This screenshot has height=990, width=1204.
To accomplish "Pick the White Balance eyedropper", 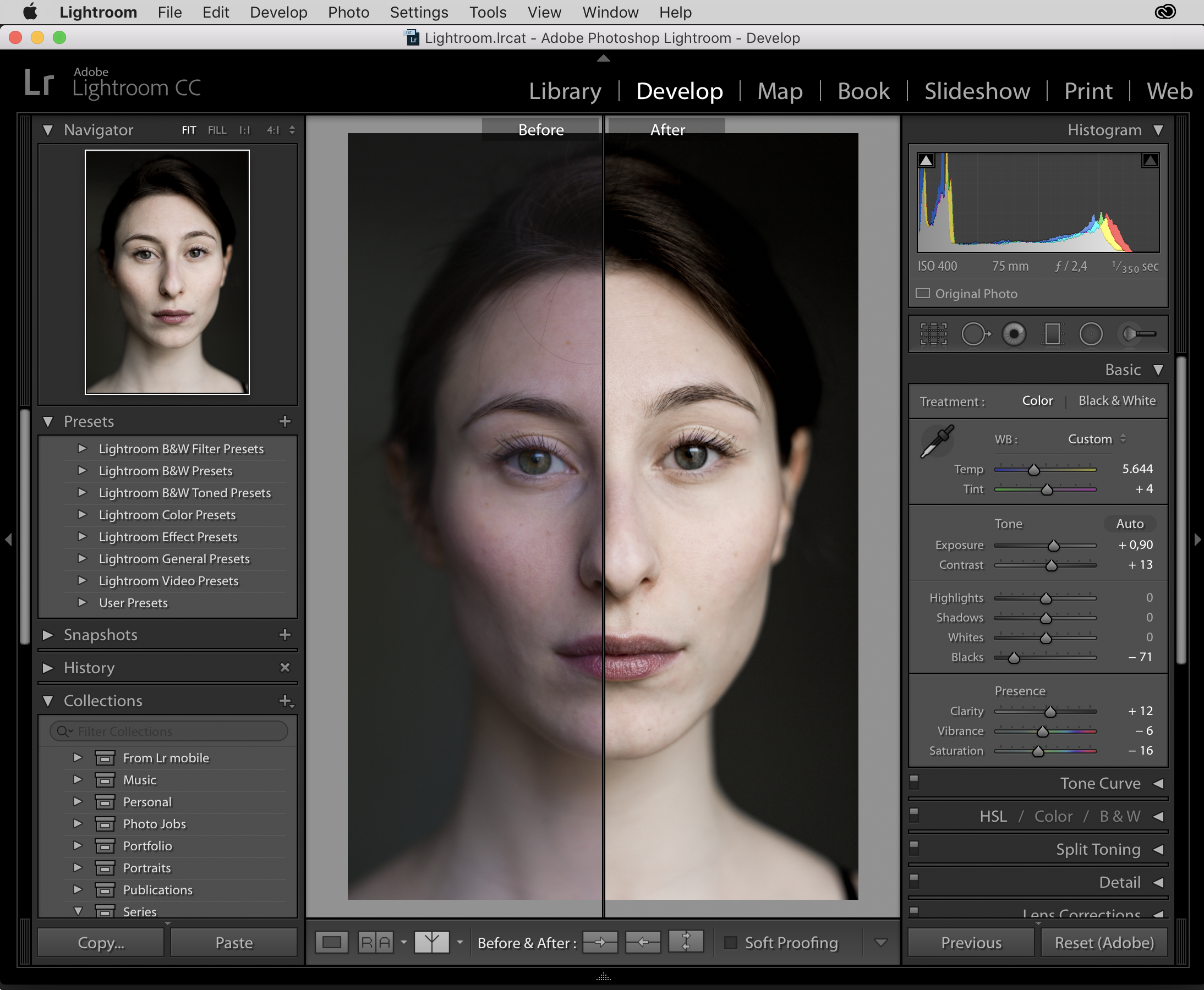I will pyautogui.click(x=938, y=440).
